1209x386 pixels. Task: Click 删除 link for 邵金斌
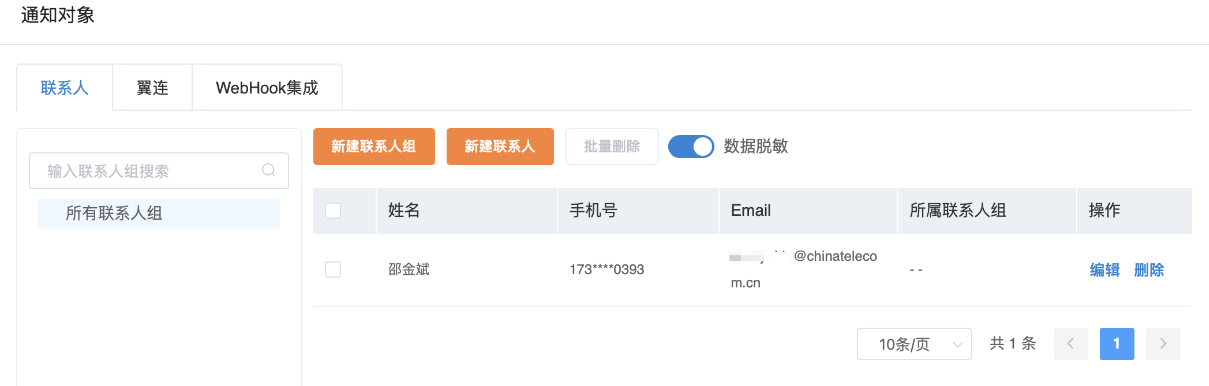(1149, 270)
